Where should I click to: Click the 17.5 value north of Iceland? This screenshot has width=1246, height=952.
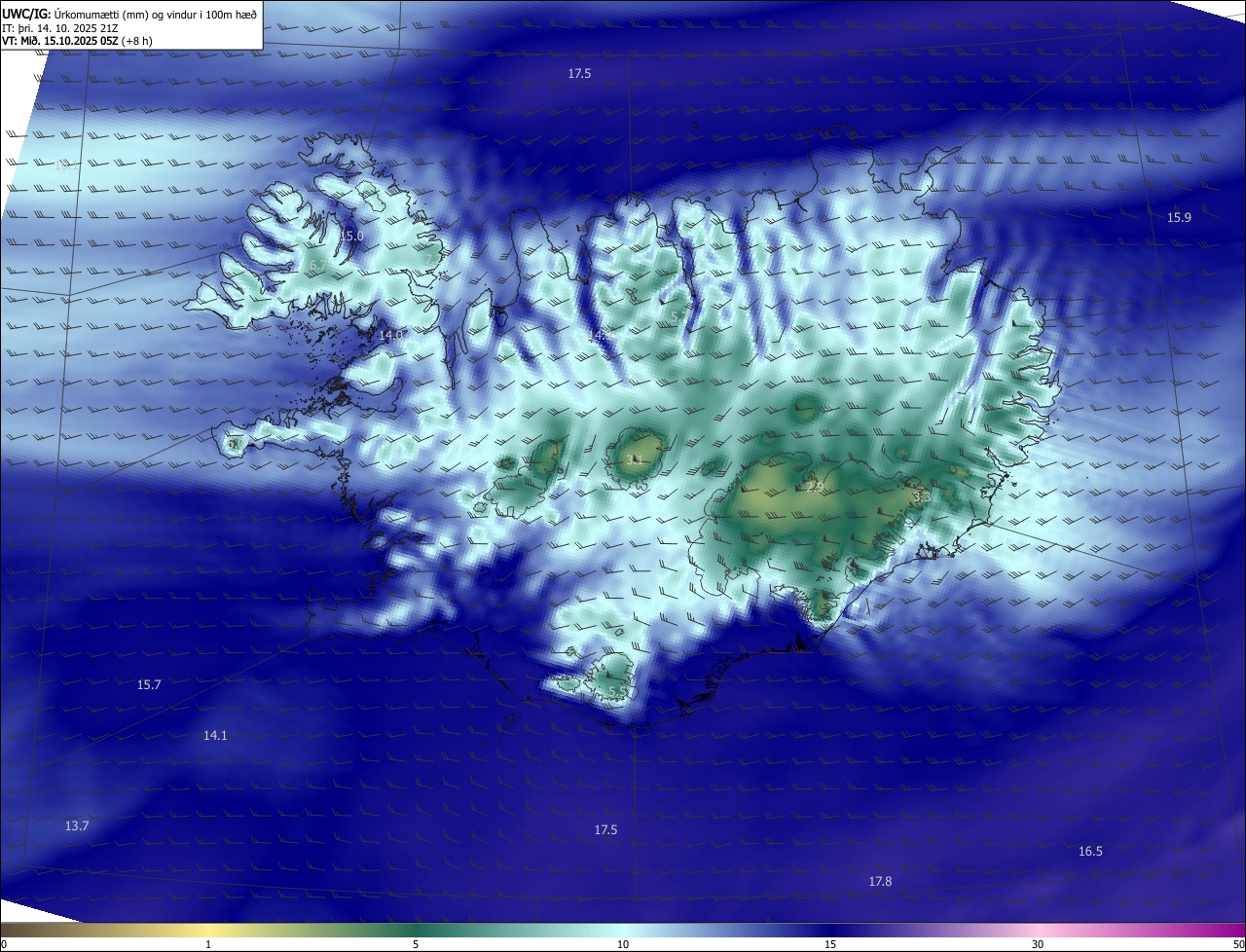coord(580,74)
